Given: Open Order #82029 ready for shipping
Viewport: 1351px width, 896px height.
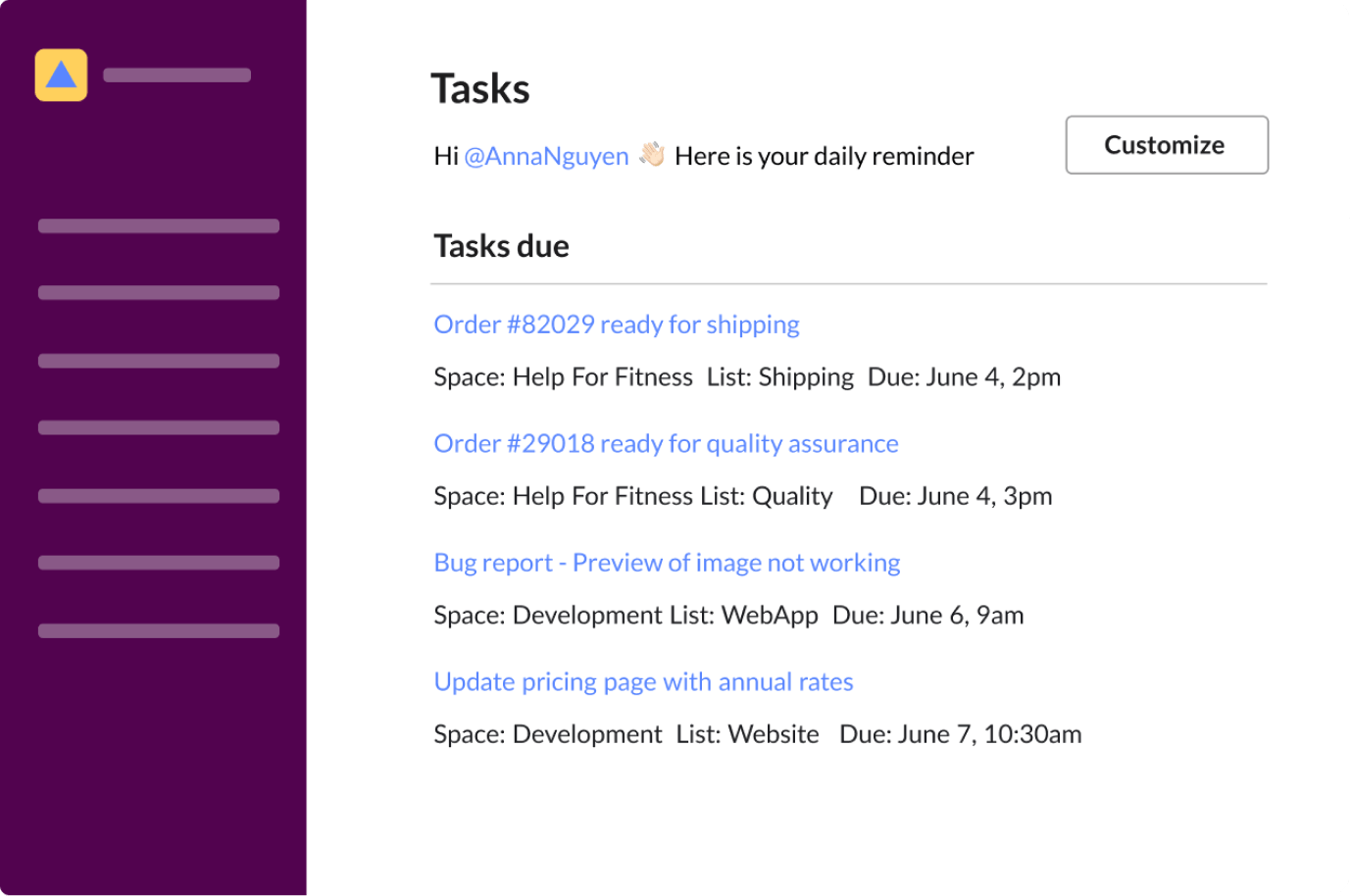Looking at the screenshot, I should point(617,324).
